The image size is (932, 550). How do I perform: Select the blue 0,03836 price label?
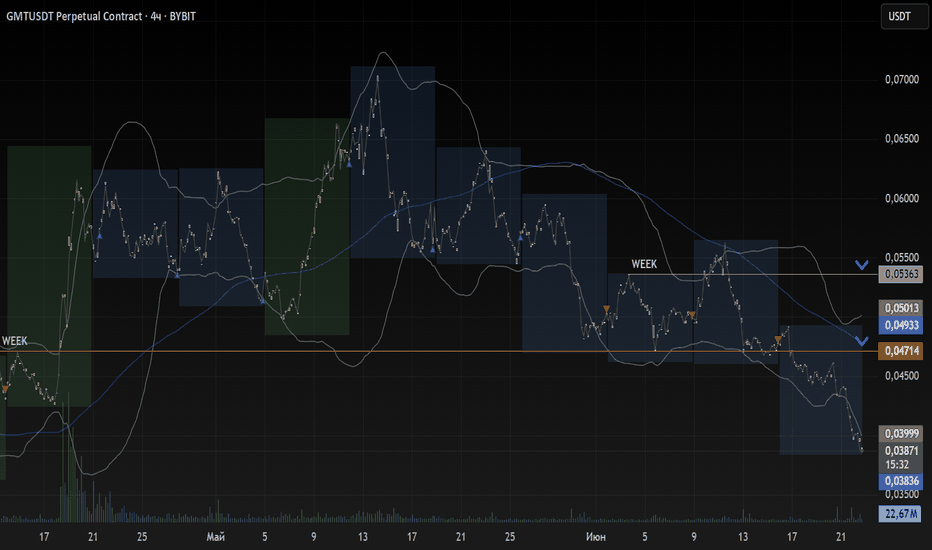901,481
